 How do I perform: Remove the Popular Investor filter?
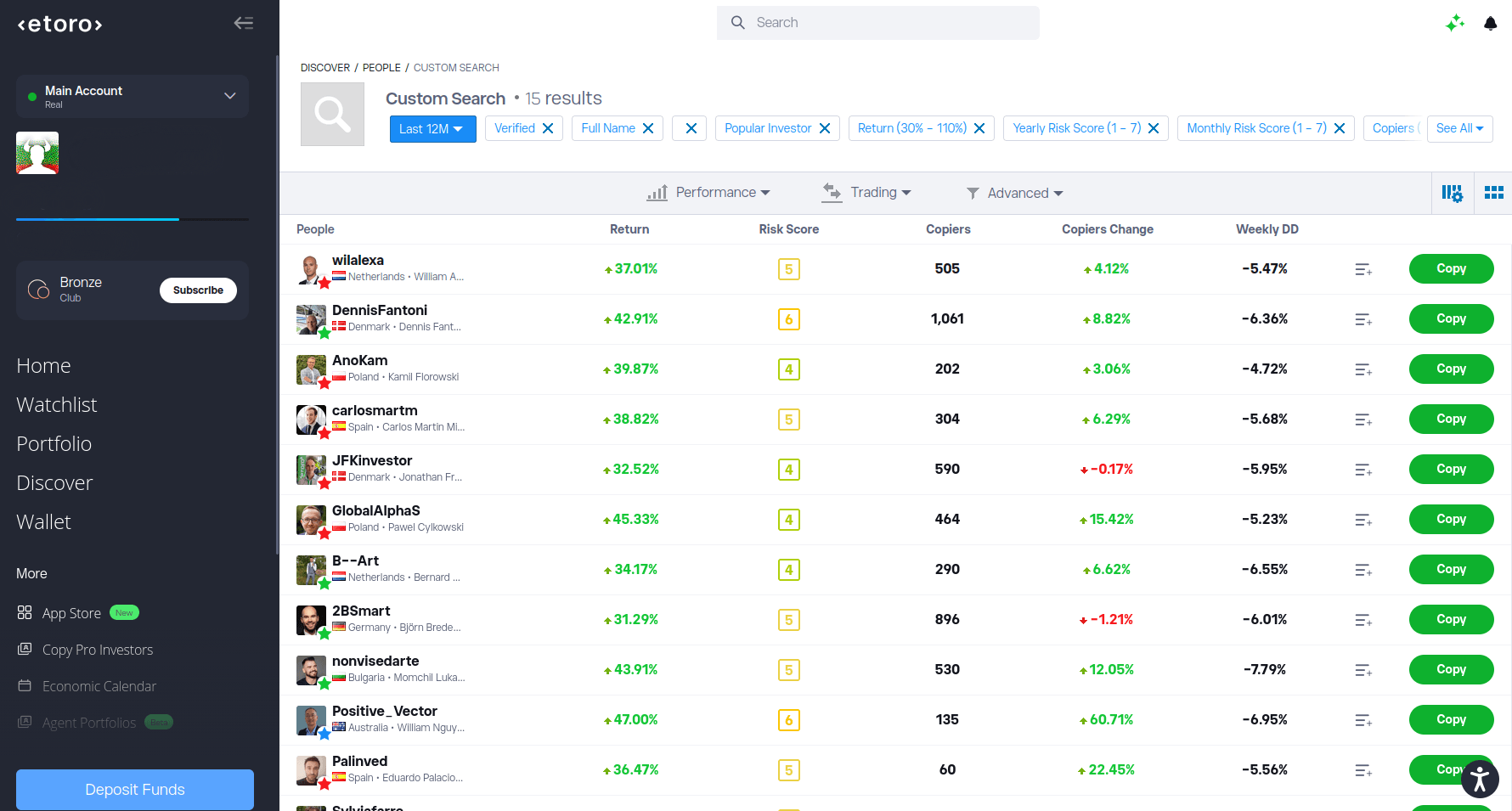pyautogui.click(x=825, y=128)
